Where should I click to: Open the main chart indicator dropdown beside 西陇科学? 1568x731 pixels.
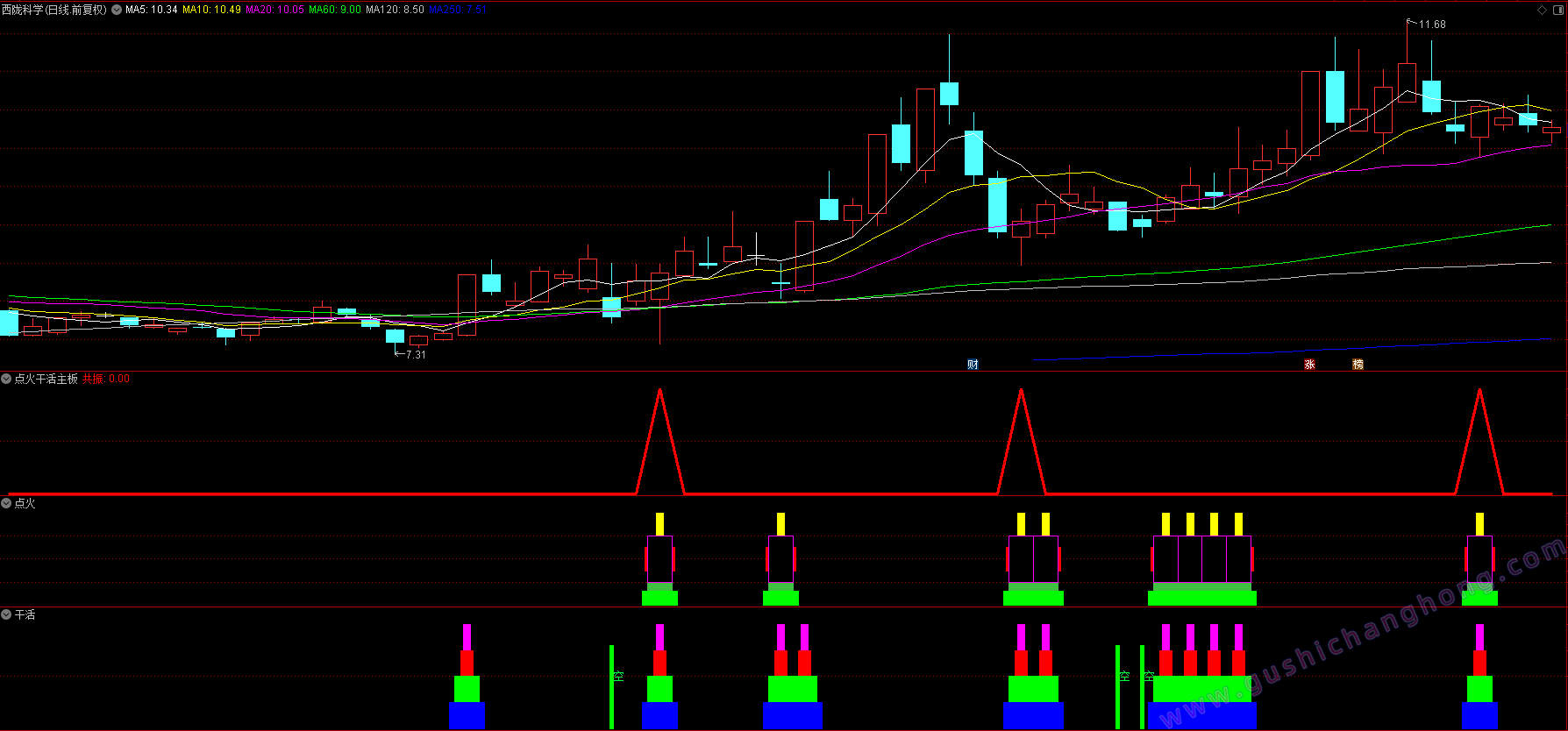point(117,10)
